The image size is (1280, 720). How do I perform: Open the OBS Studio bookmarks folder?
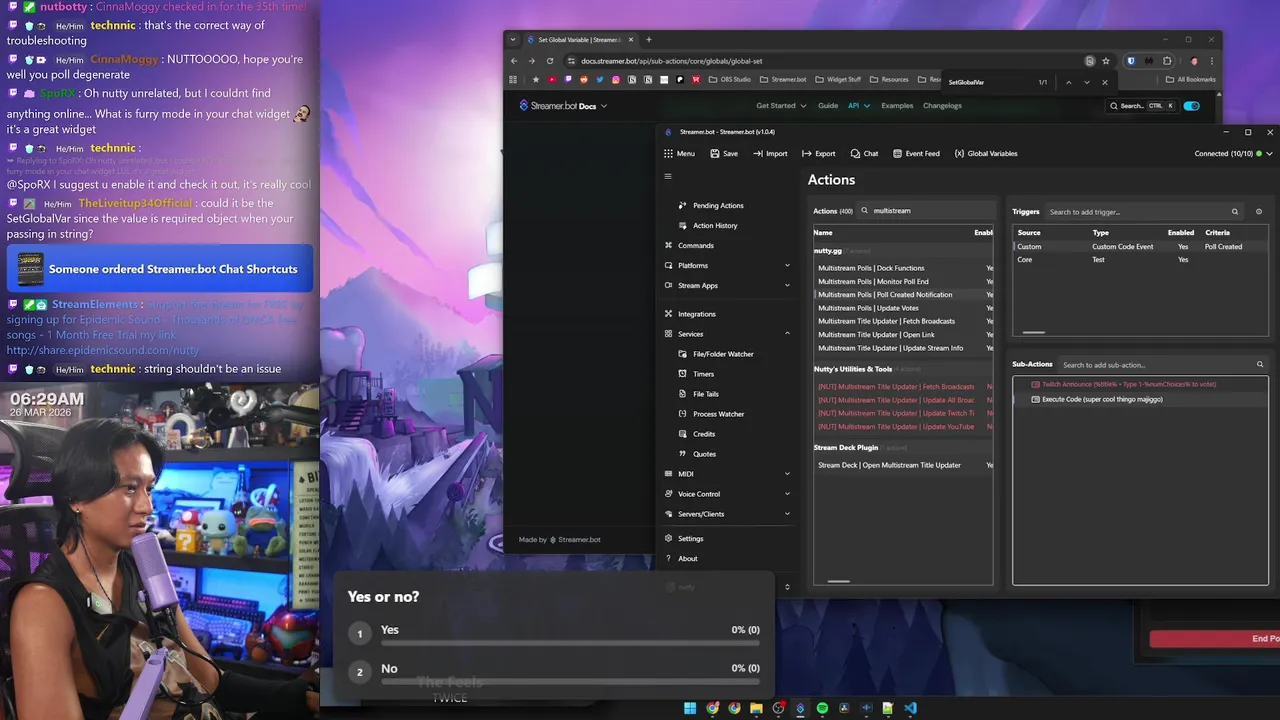pos(730,79)
